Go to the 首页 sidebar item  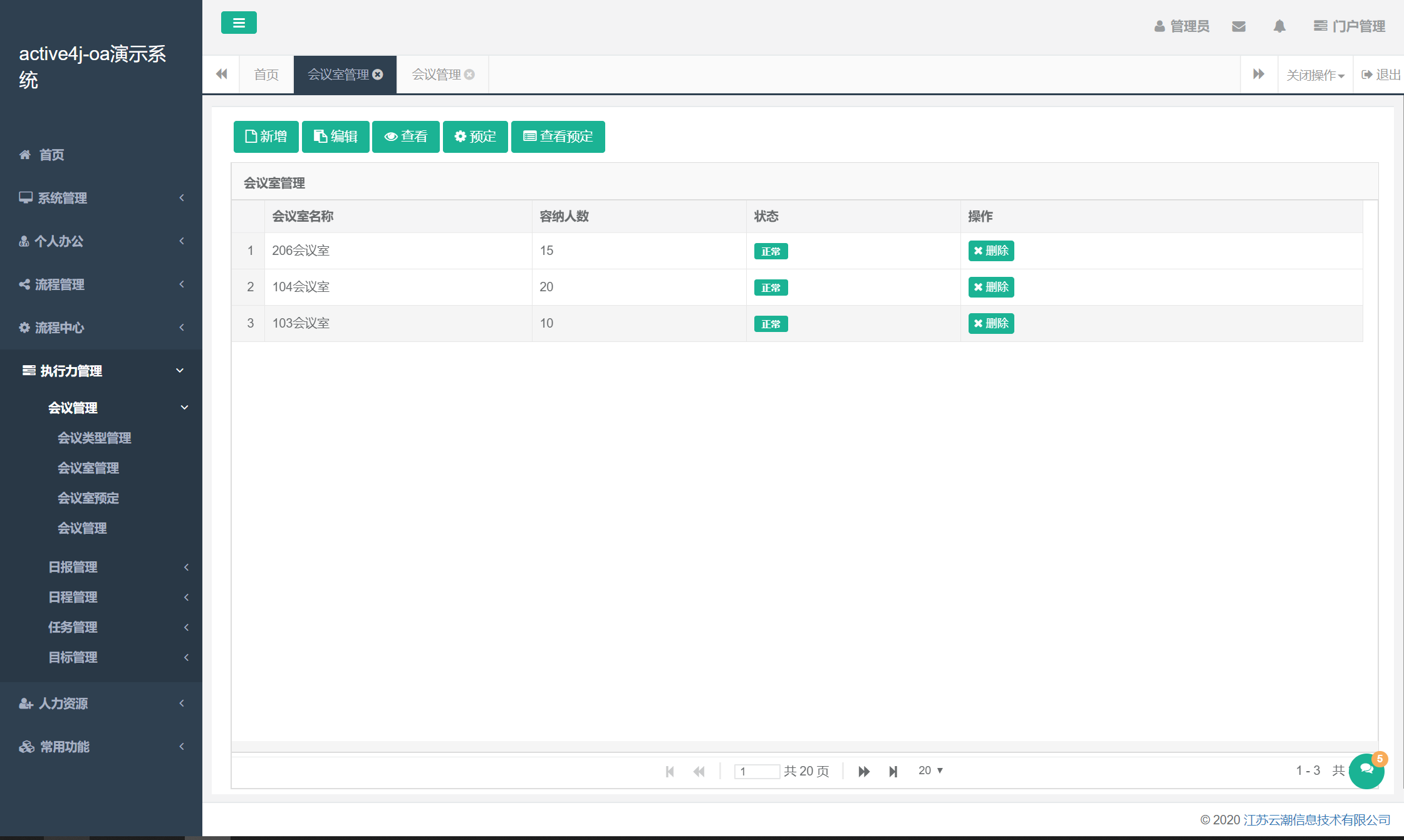click(x=101, y=155)
